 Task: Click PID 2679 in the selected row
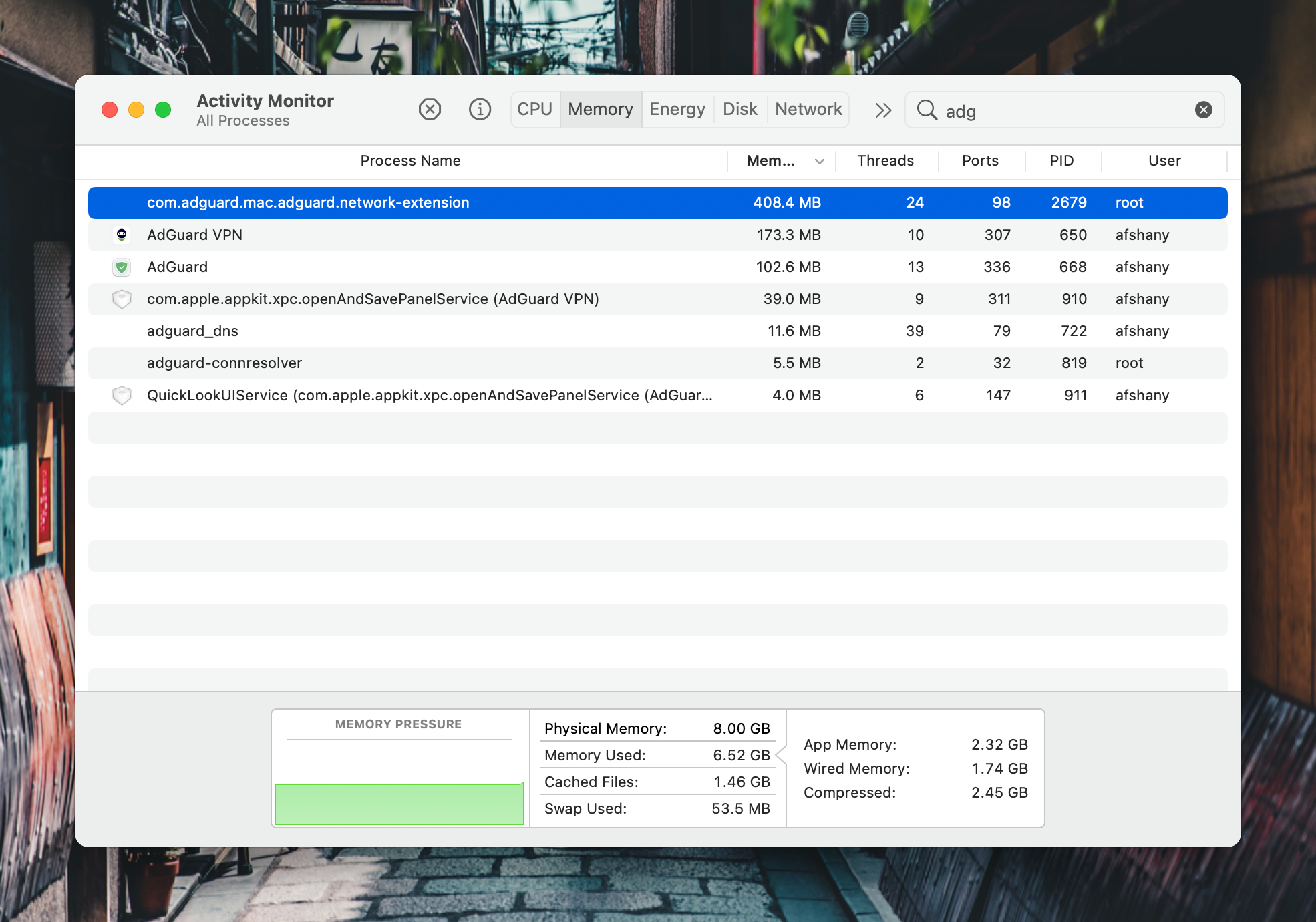pos(1069,202)
